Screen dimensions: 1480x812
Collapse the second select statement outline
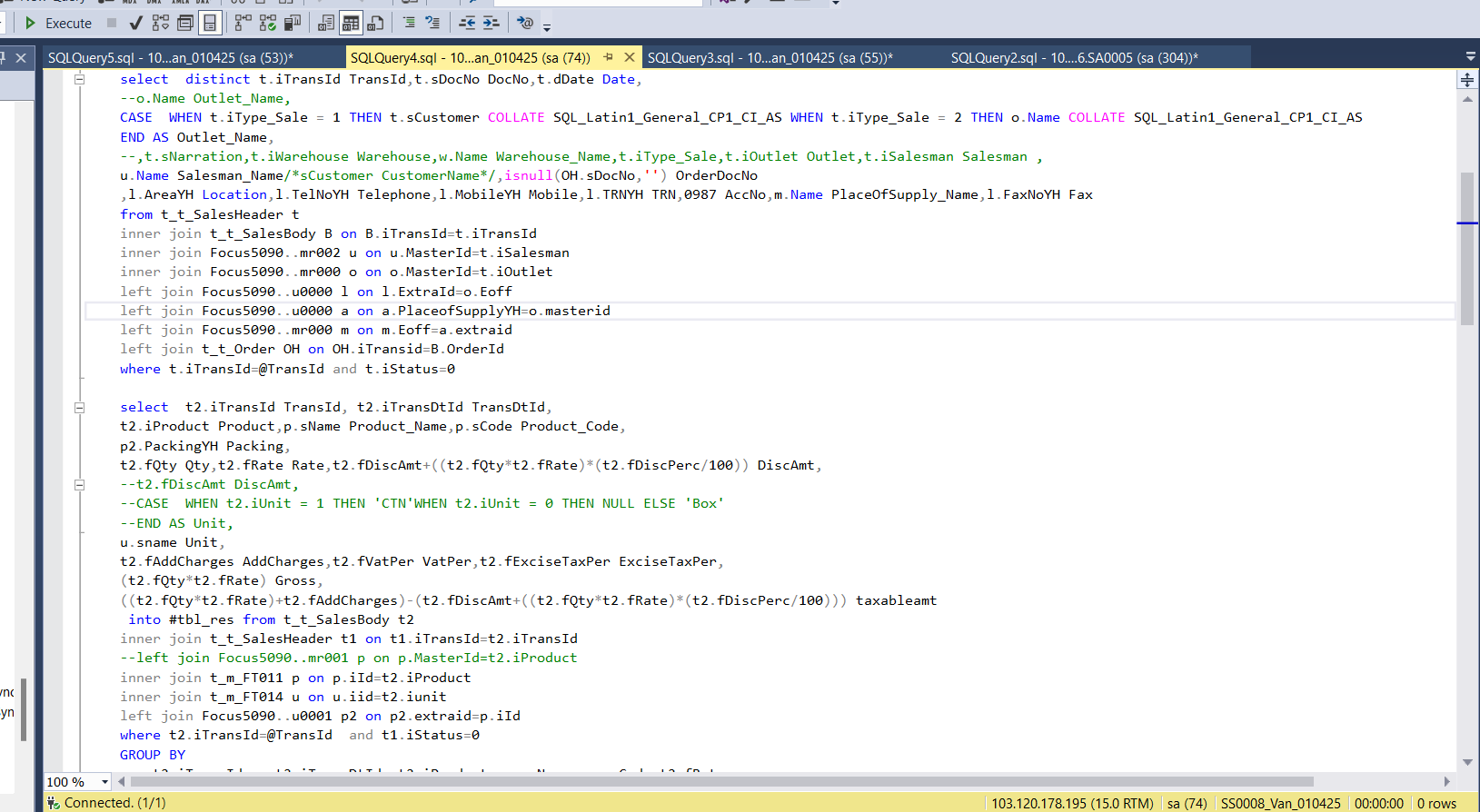pos(79,408)
